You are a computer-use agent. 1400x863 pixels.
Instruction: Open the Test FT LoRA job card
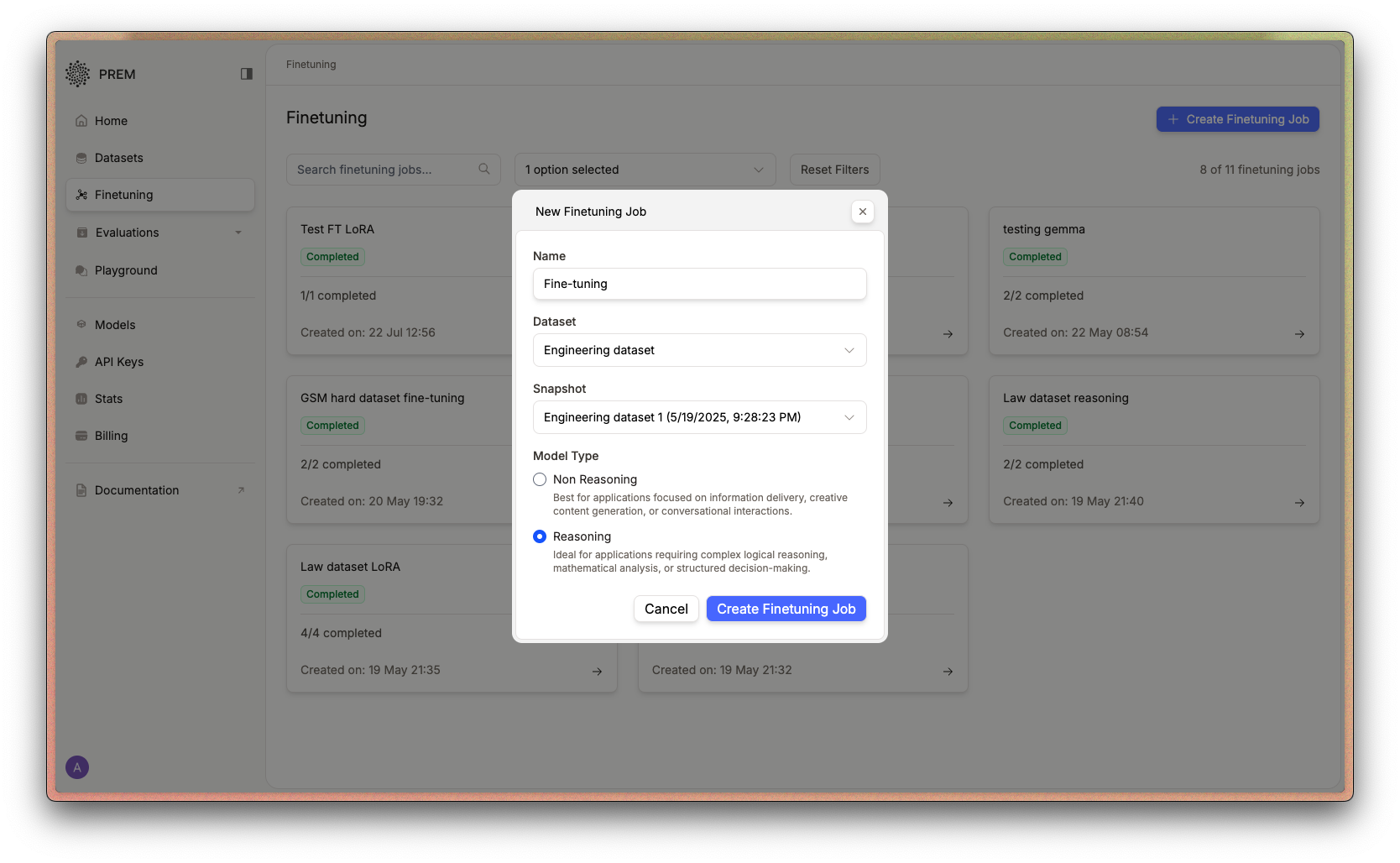tap(400, 281)
